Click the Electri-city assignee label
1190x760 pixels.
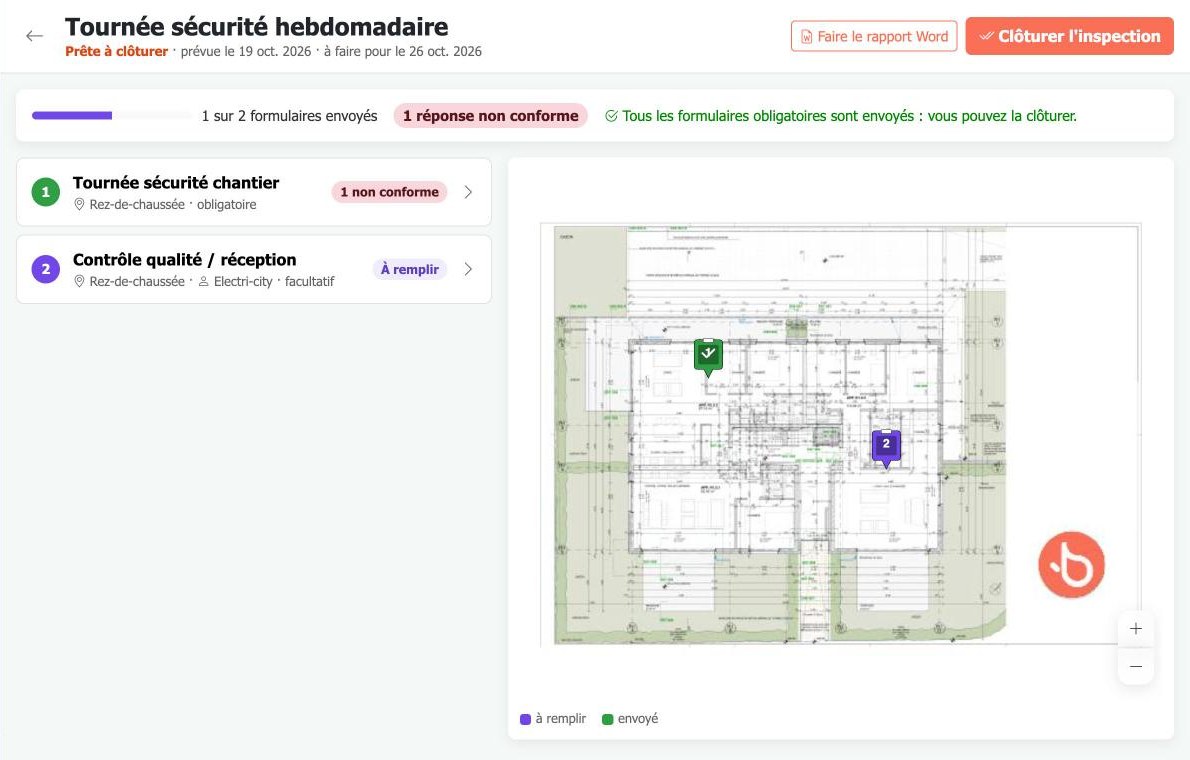click(x=243, y=282)
